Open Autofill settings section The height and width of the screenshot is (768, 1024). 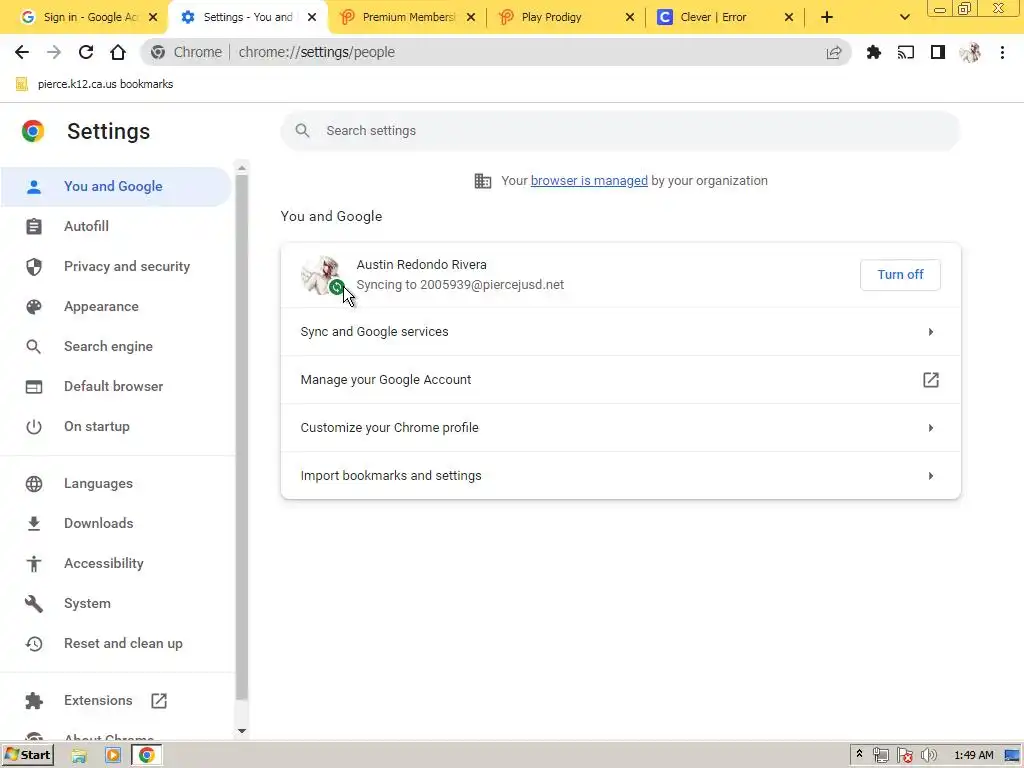[x=116, y=227]
